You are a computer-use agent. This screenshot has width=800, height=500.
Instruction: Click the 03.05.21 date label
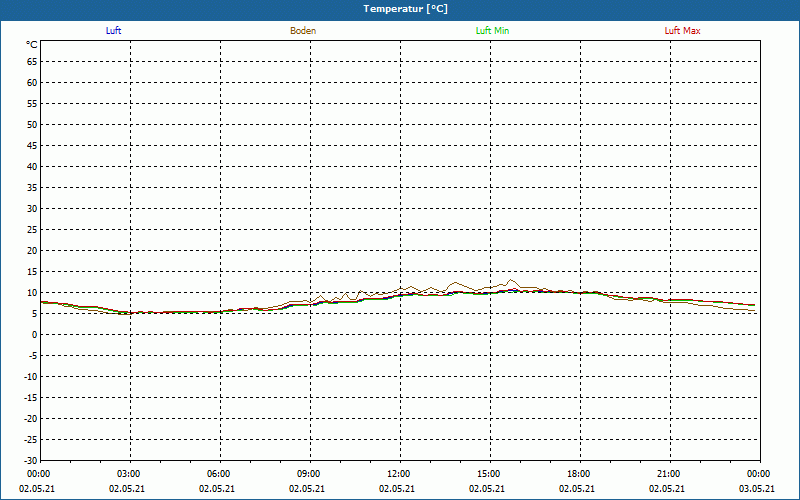pos(757,489)
